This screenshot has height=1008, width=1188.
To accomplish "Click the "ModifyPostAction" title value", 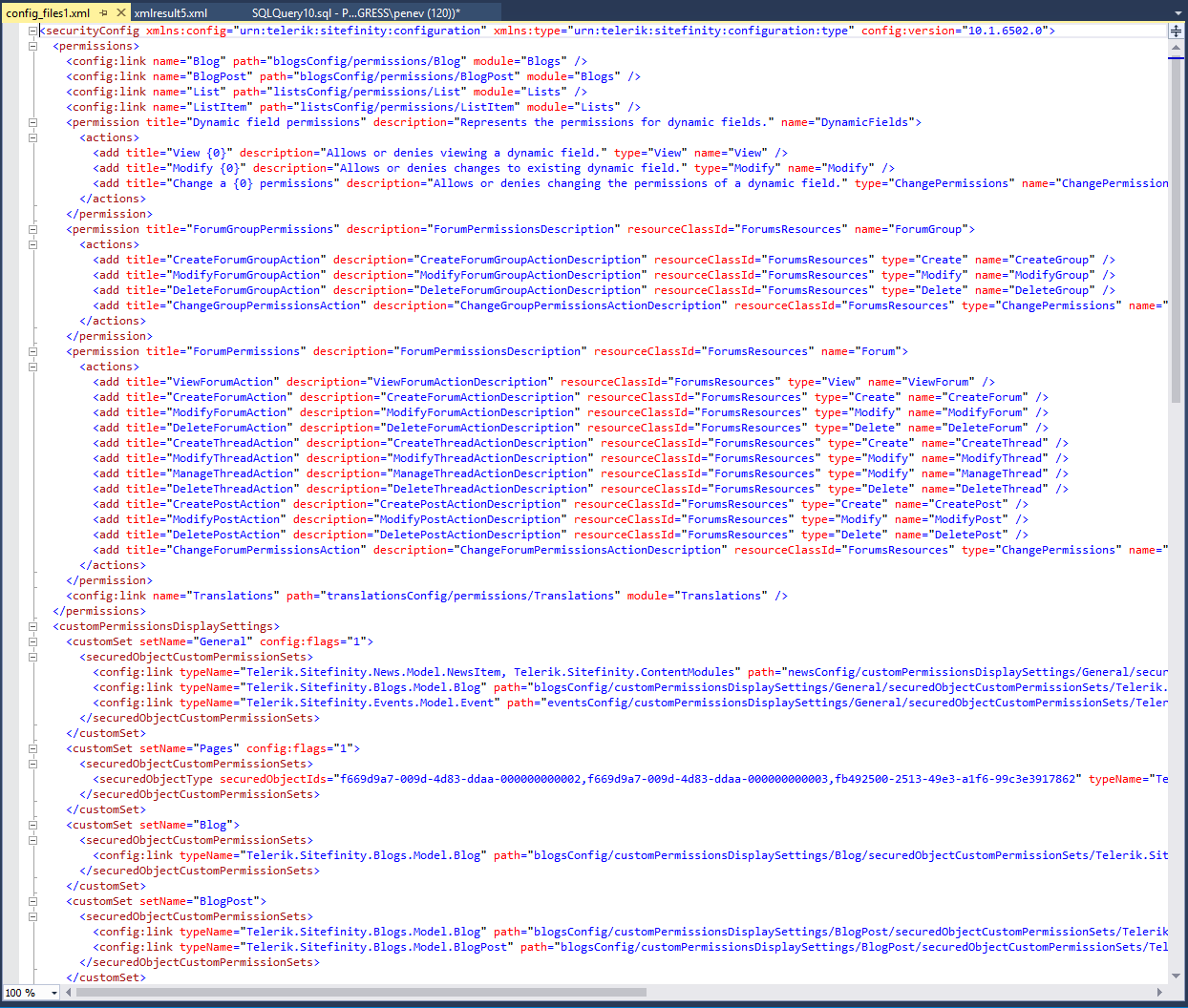I will pyautogui.click(x=226, y=519).
